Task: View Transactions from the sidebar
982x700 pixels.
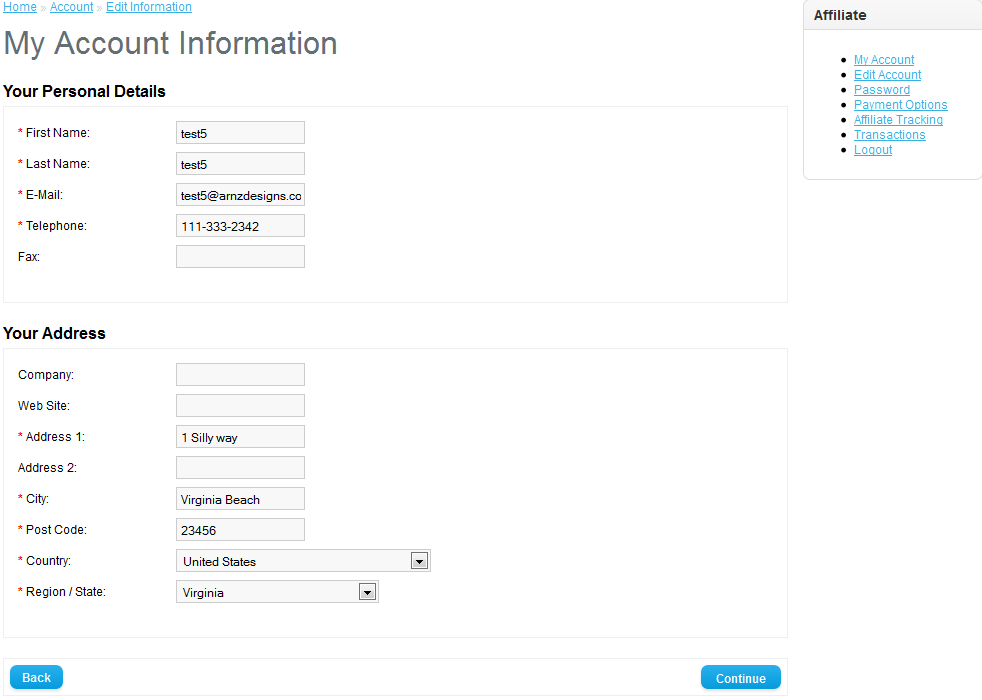Action: point(889,135)
